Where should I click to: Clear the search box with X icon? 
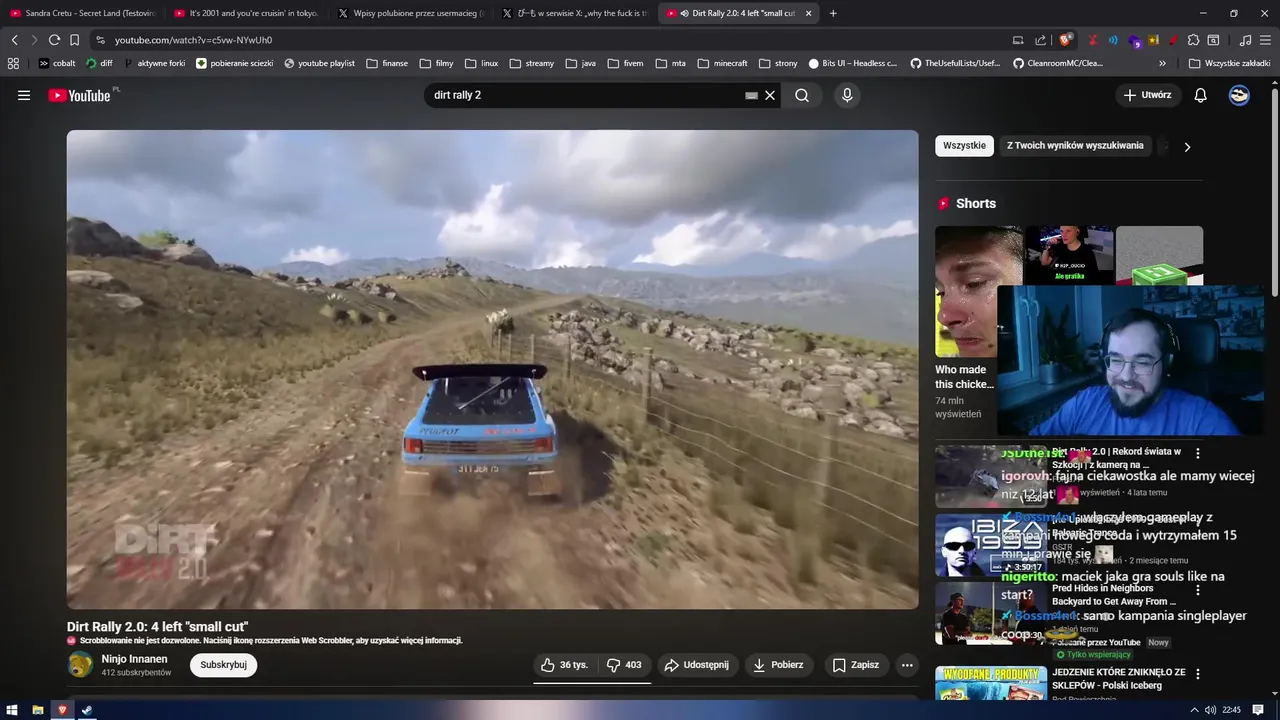point(770,95)
